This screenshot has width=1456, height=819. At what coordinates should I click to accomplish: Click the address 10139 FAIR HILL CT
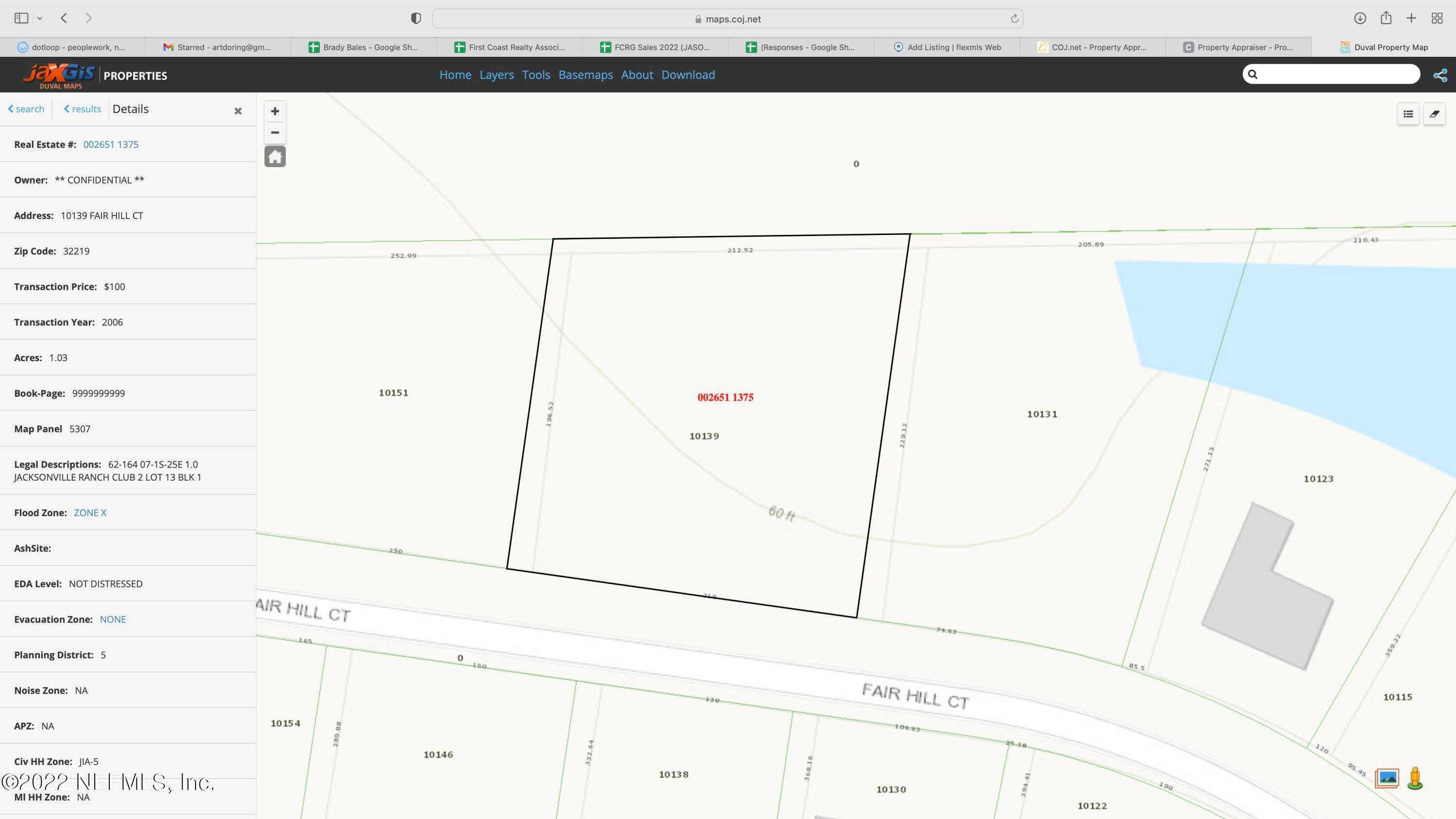[102, 216]
